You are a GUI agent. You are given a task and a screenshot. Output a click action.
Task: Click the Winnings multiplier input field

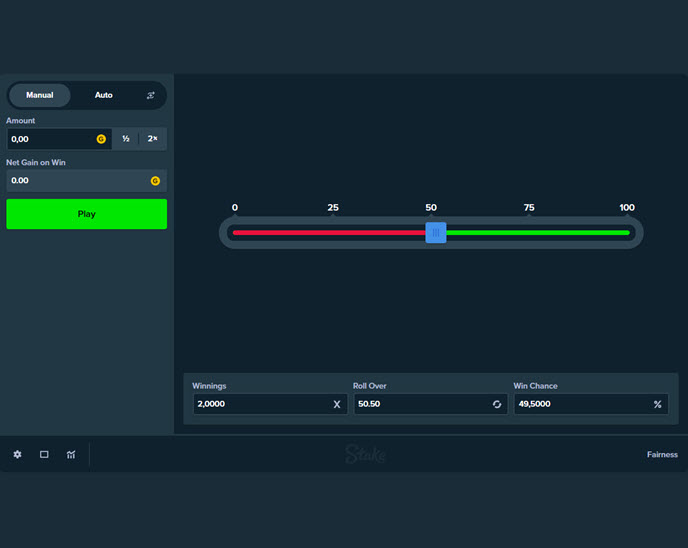[260, 404]
